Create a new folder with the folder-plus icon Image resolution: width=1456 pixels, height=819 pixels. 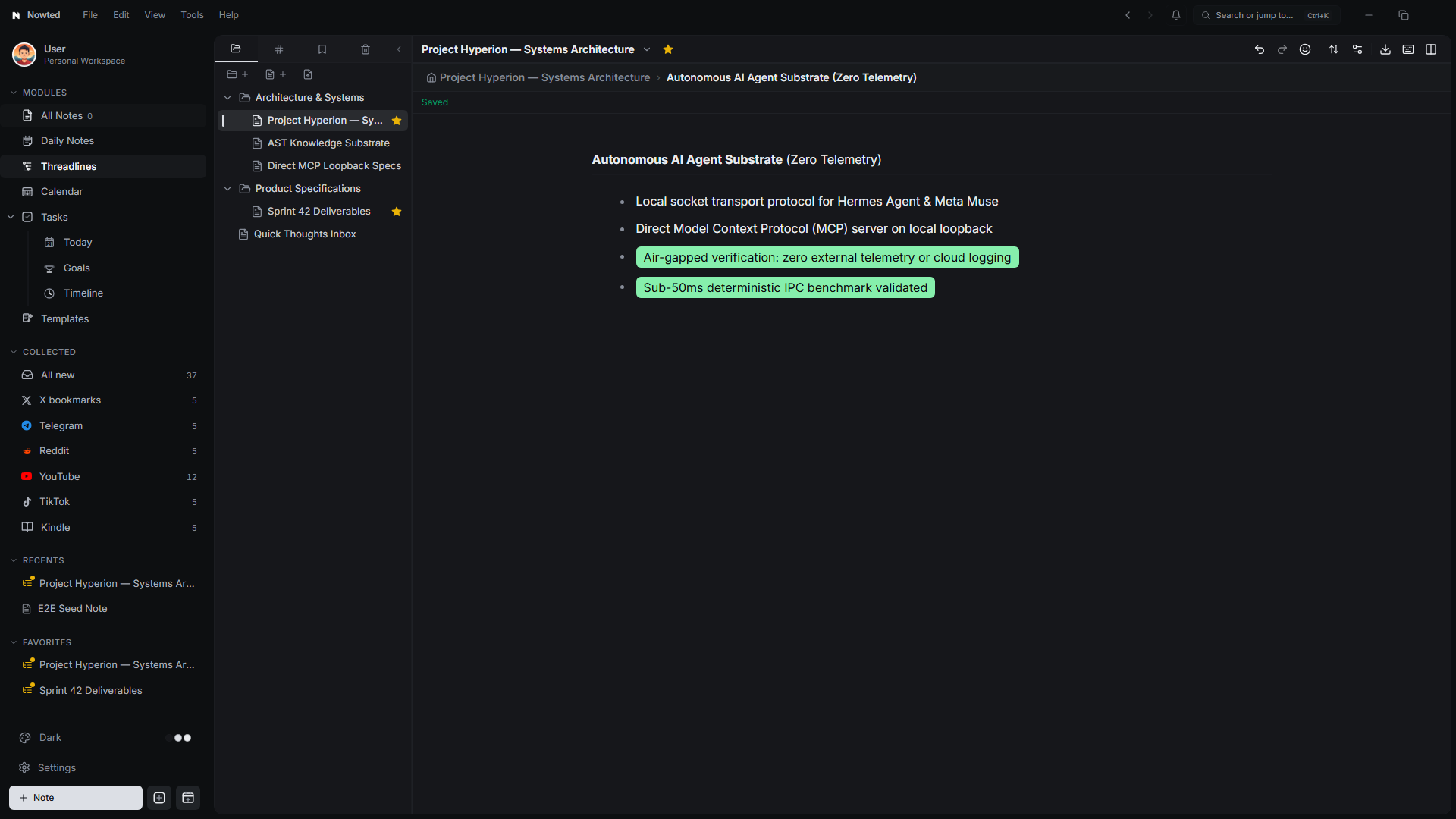237,74
